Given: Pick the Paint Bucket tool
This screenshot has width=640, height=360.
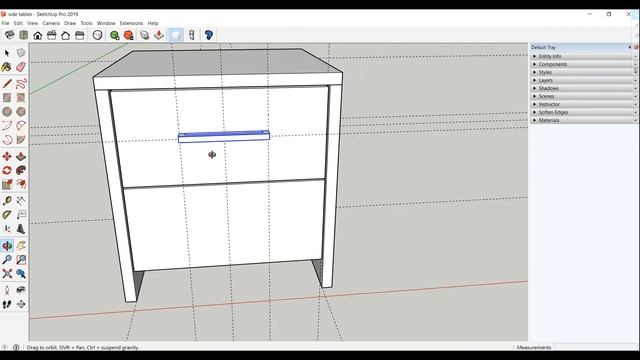Looking at the screenshot, I should tap(7, 67).
